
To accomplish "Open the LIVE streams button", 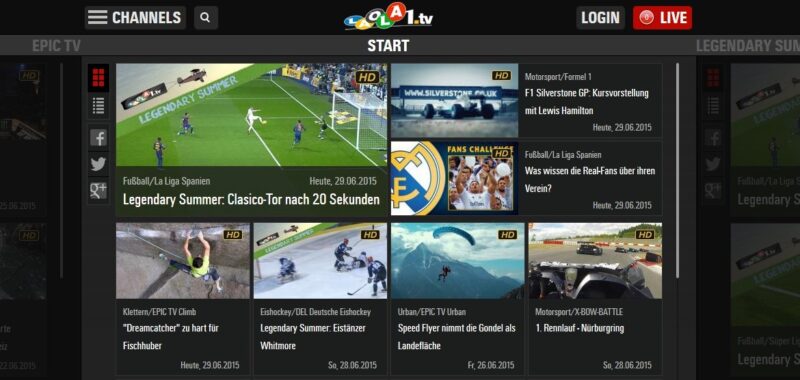I will point(662,18).
